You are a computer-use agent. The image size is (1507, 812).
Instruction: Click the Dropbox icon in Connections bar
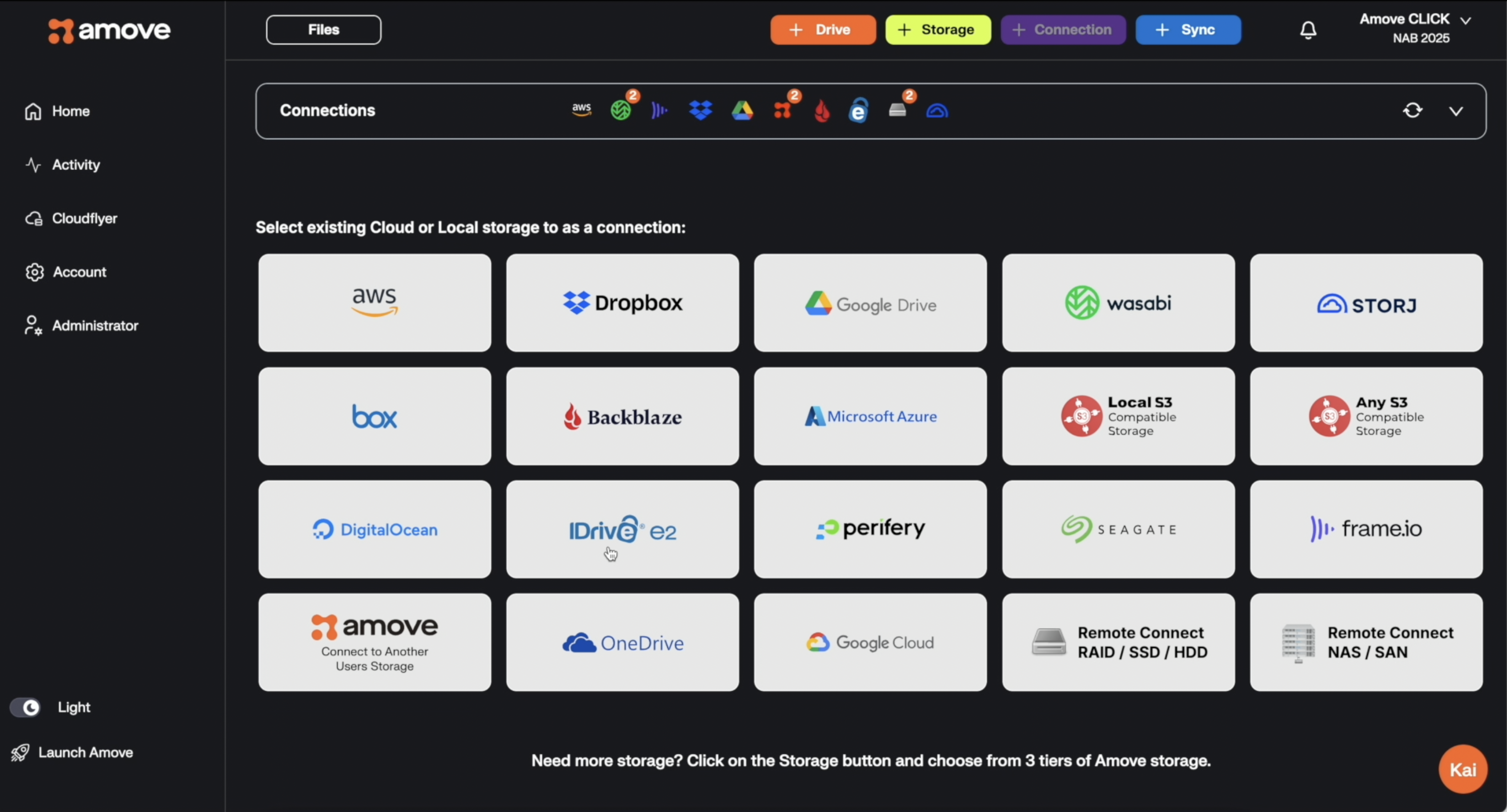pos(701,110)
